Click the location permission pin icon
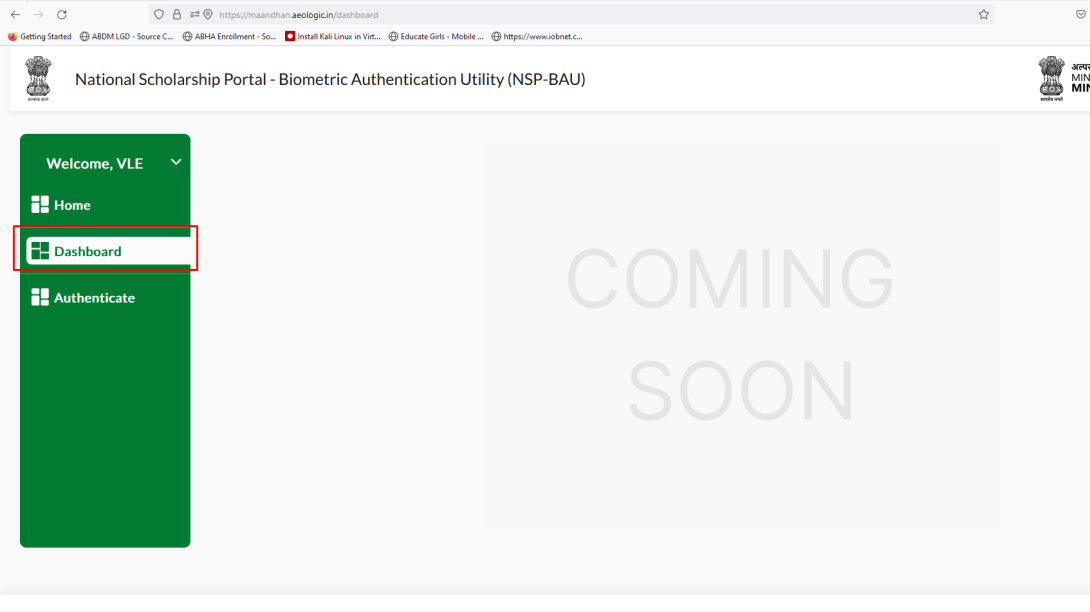This screenshot has width=1090, height=612. click(208, 15)
